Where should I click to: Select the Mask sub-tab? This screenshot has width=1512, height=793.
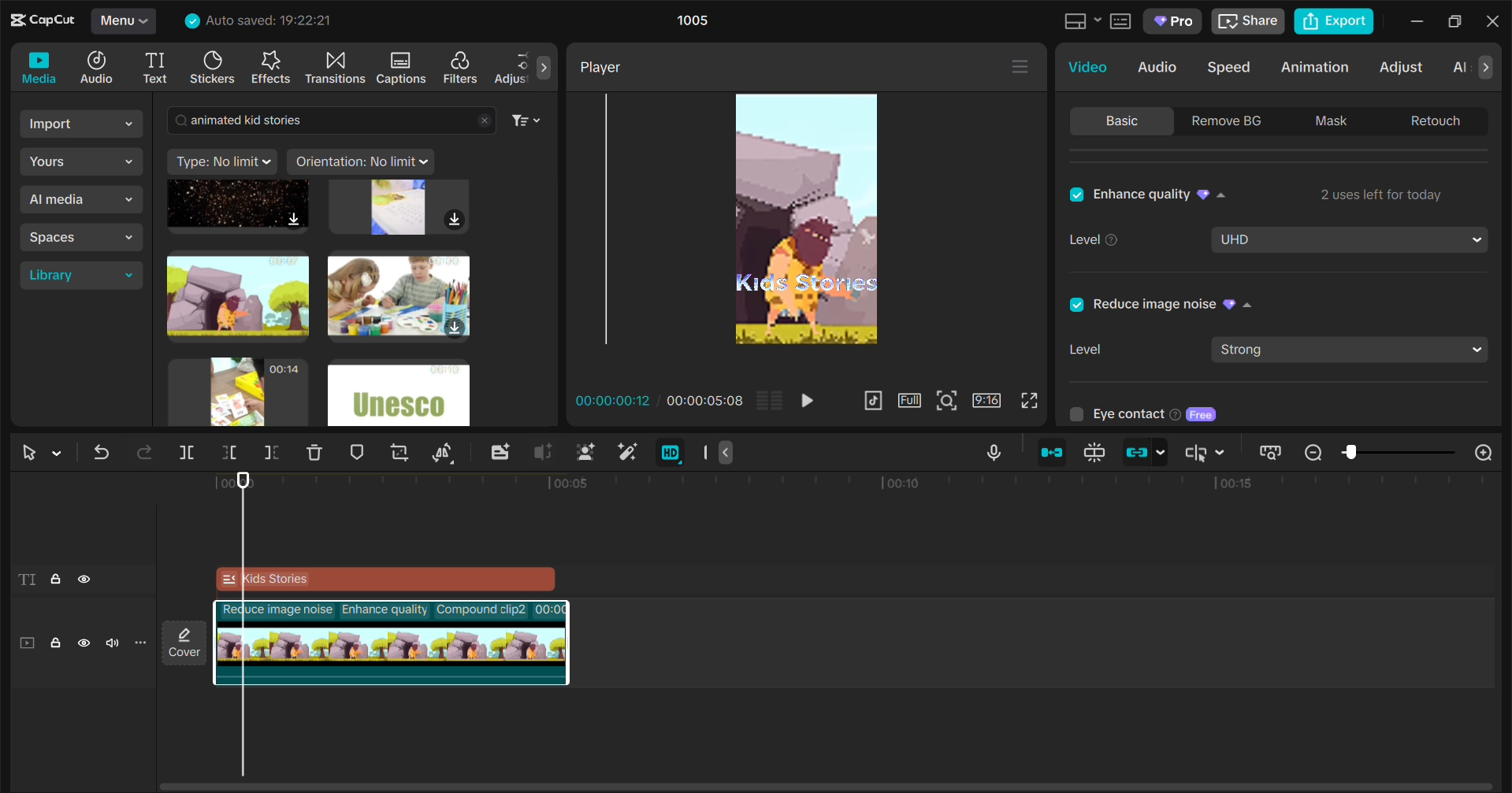(x=1331, y=120)
